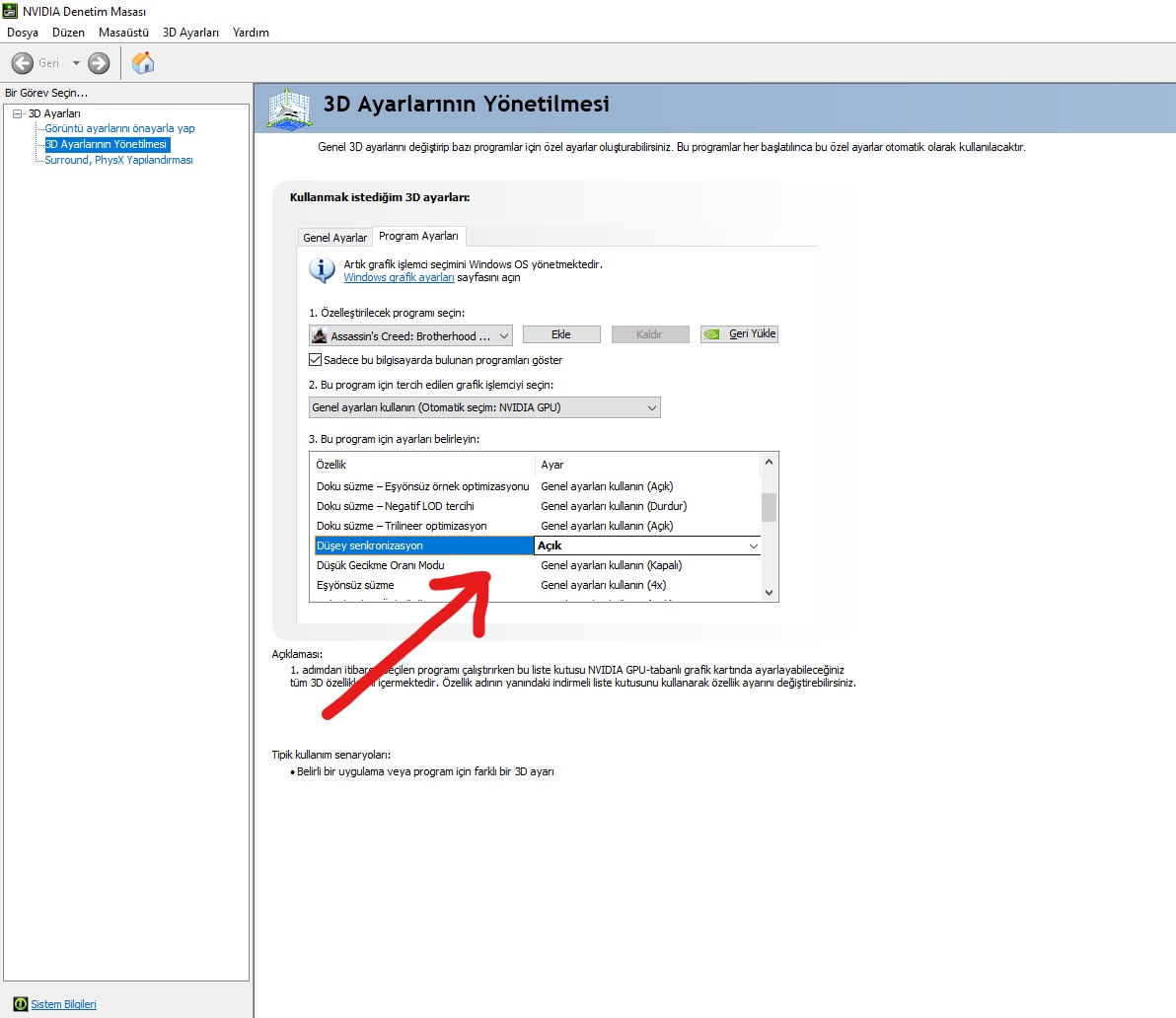Toggle Sadece bu bilgisayarda bulunan programları göster
This screenshot has height=1018, width=1176.
click(316, 360)
